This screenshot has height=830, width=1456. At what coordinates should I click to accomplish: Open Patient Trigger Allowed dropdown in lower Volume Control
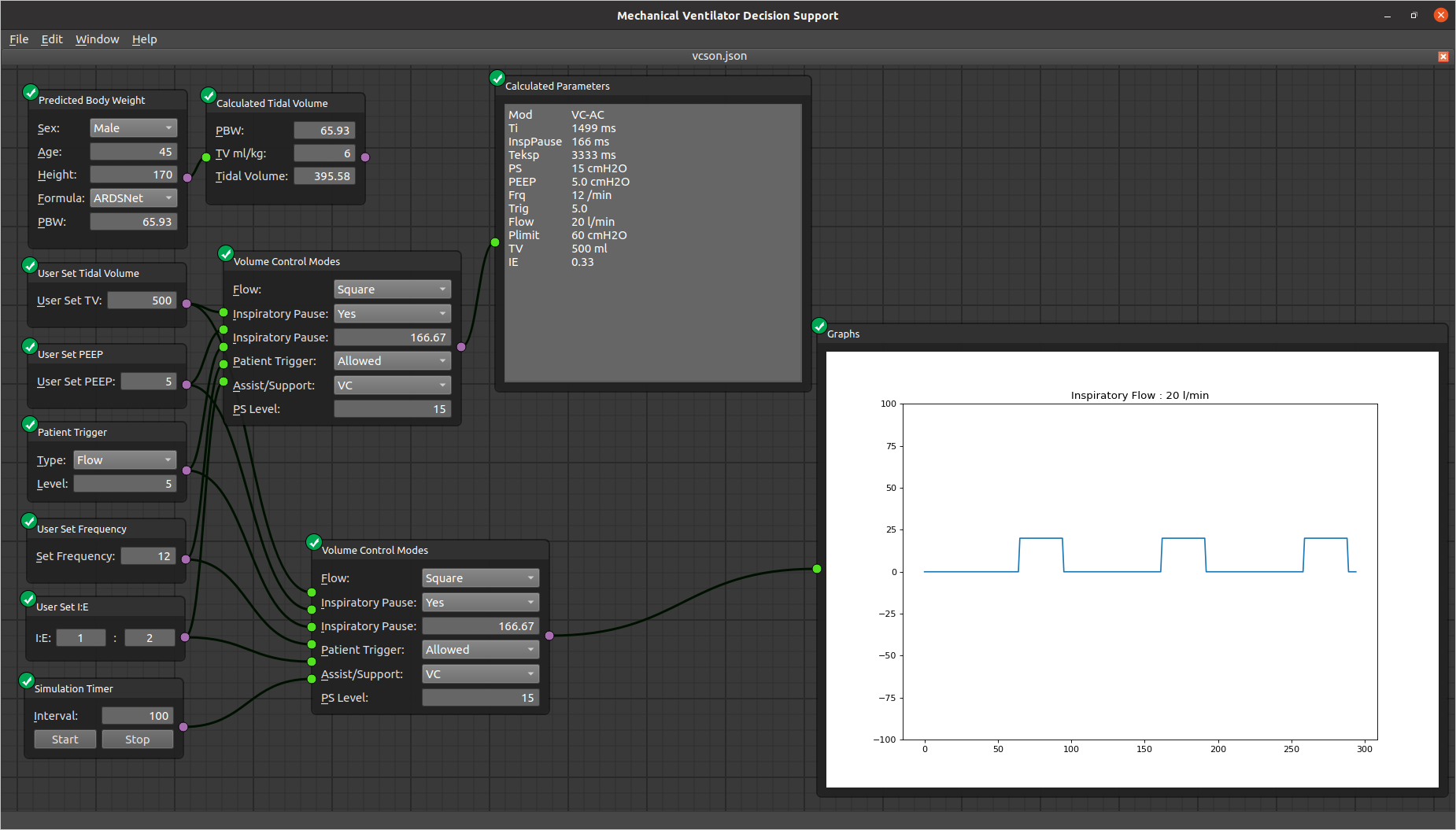[480, 650]
